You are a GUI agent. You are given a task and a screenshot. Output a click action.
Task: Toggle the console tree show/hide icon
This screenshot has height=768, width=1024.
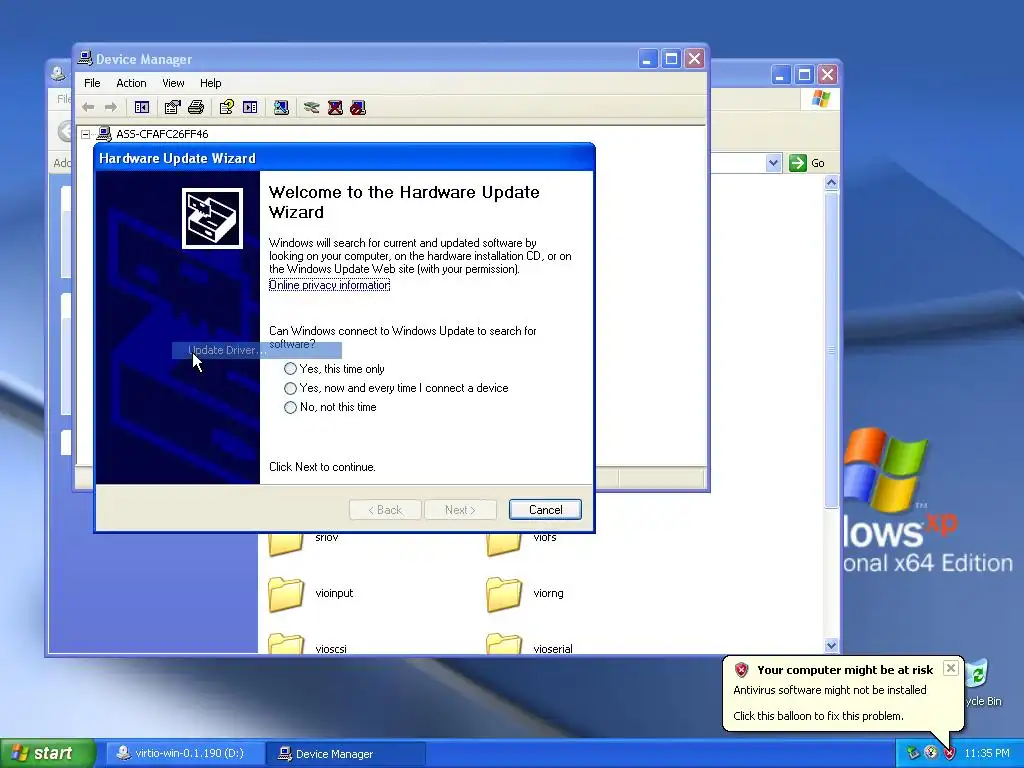142,107
